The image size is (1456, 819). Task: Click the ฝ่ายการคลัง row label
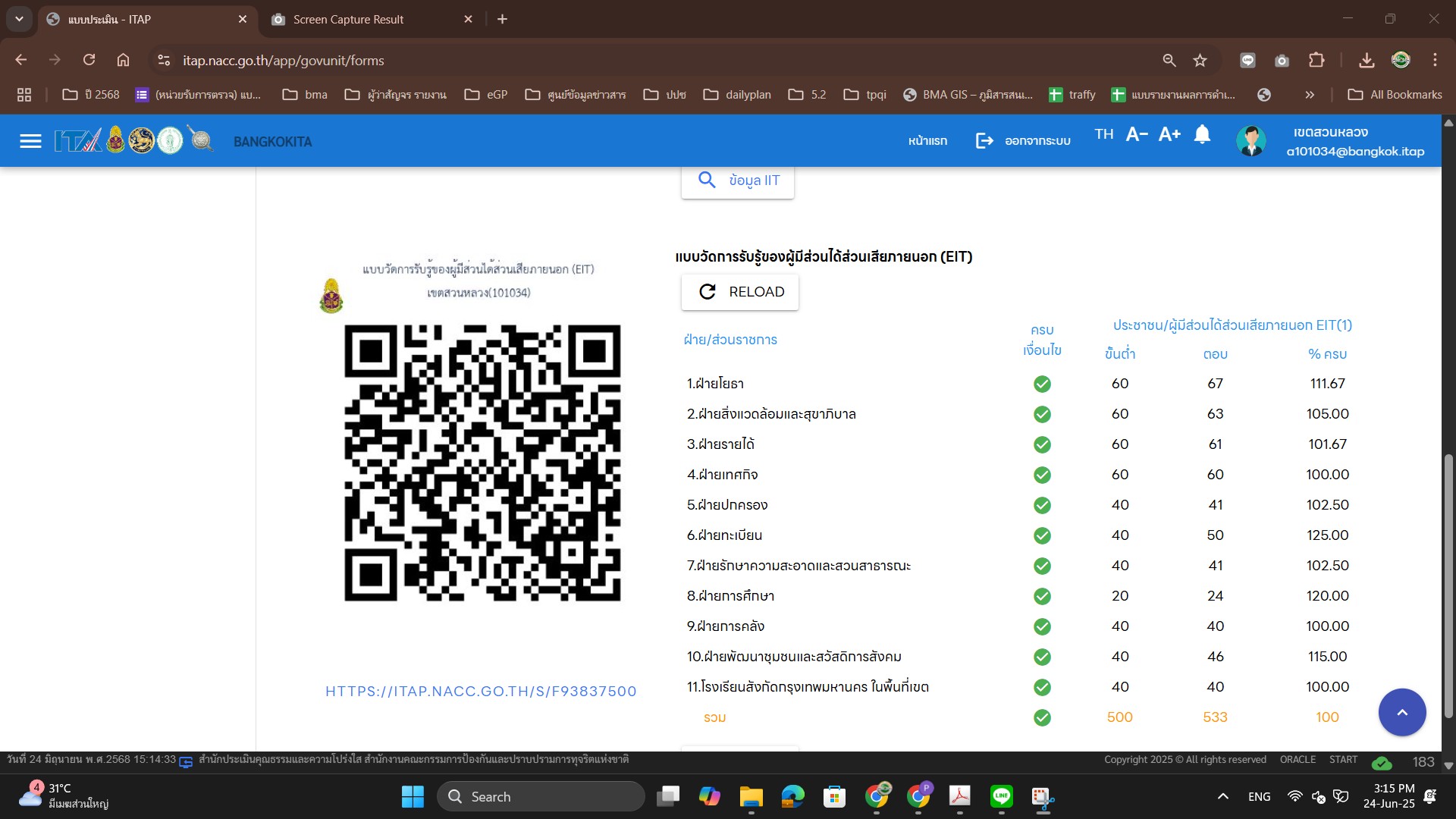(725, 626)
